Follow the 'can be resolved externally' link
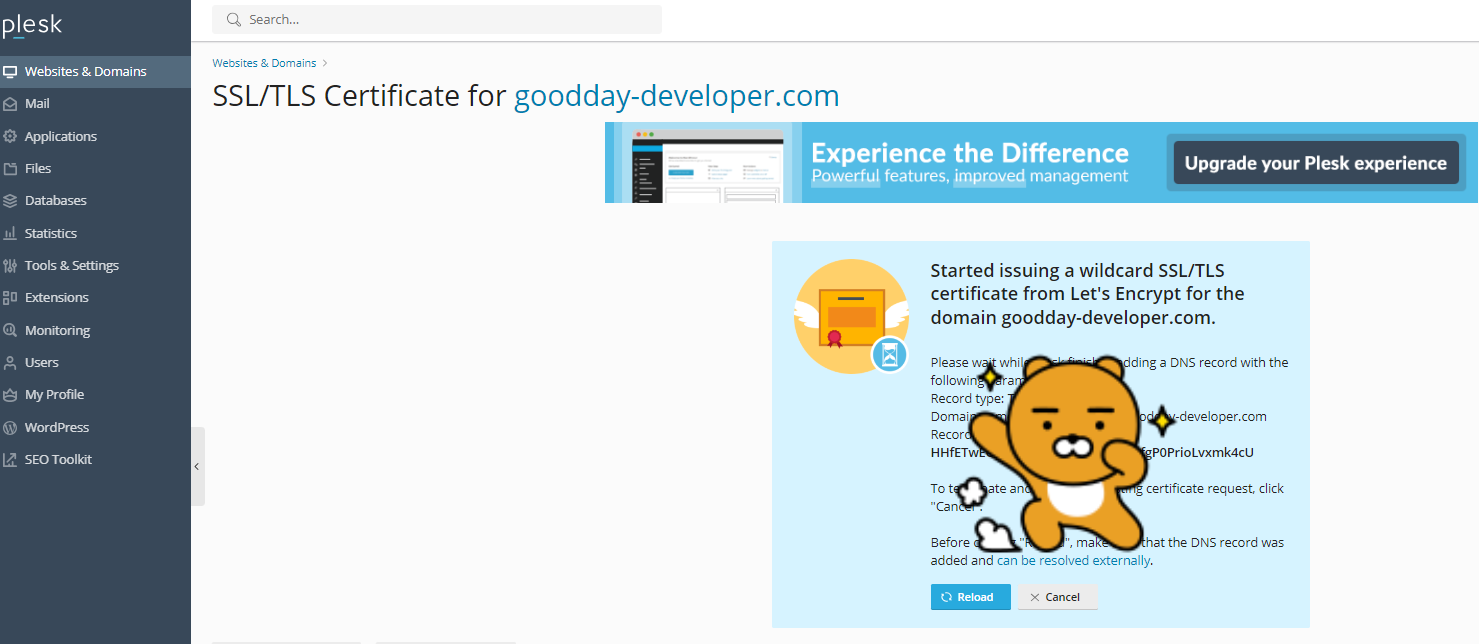The height and width of the screenshot is (644, 1479). (x=1073, y=561)
